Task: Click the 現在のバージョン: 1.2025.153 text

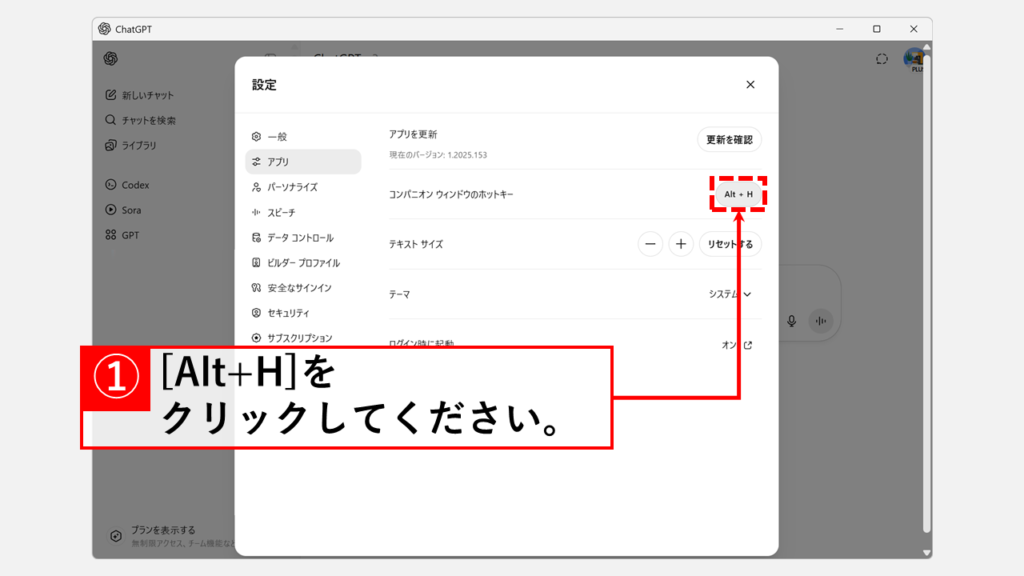Action: click(438, 155)
